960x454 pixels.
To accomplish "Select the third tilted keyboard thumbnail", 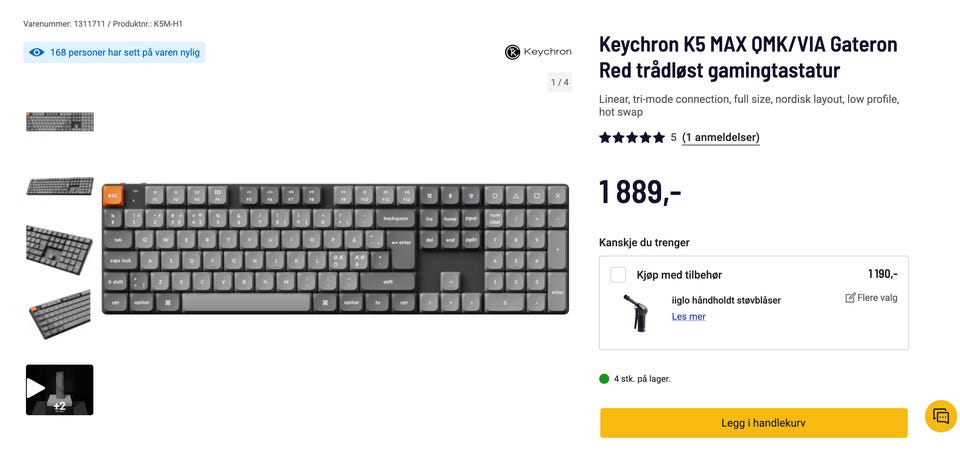I will [59, 250].
